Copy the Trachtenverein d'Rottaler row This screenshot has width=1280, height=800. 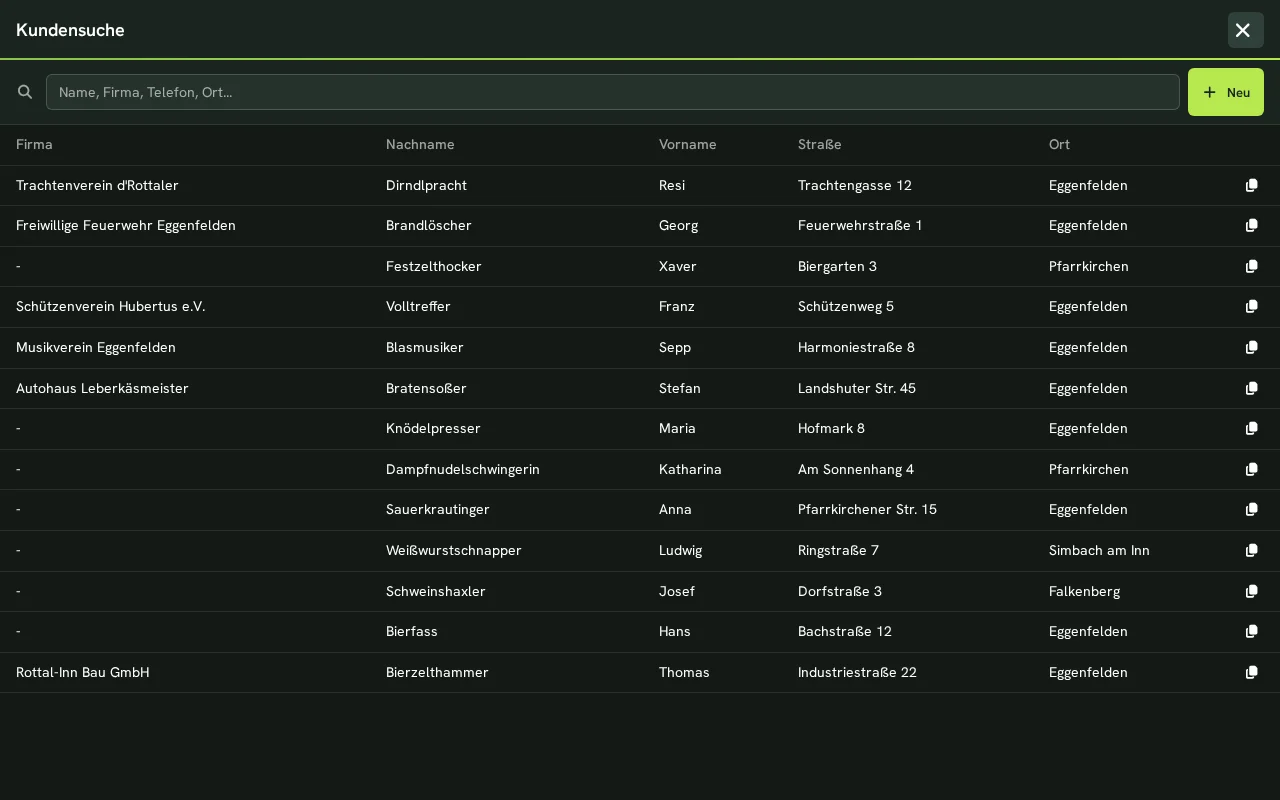1251,185
